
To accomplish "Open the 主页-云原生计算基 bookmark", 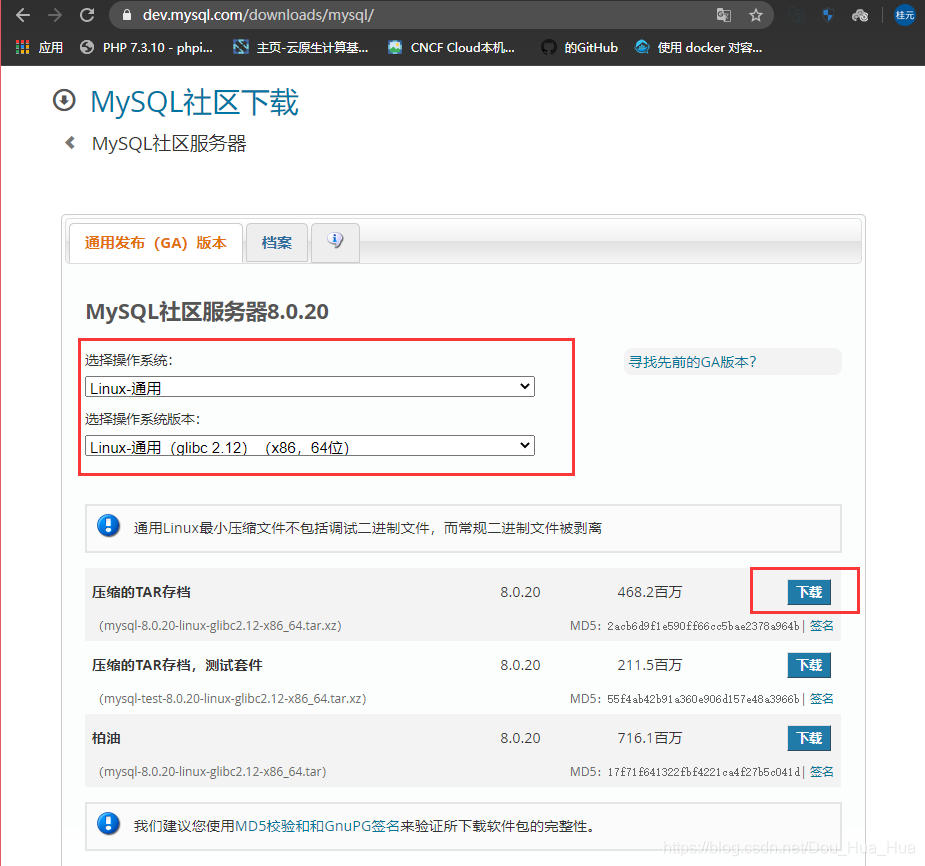I will click(300, 48).
